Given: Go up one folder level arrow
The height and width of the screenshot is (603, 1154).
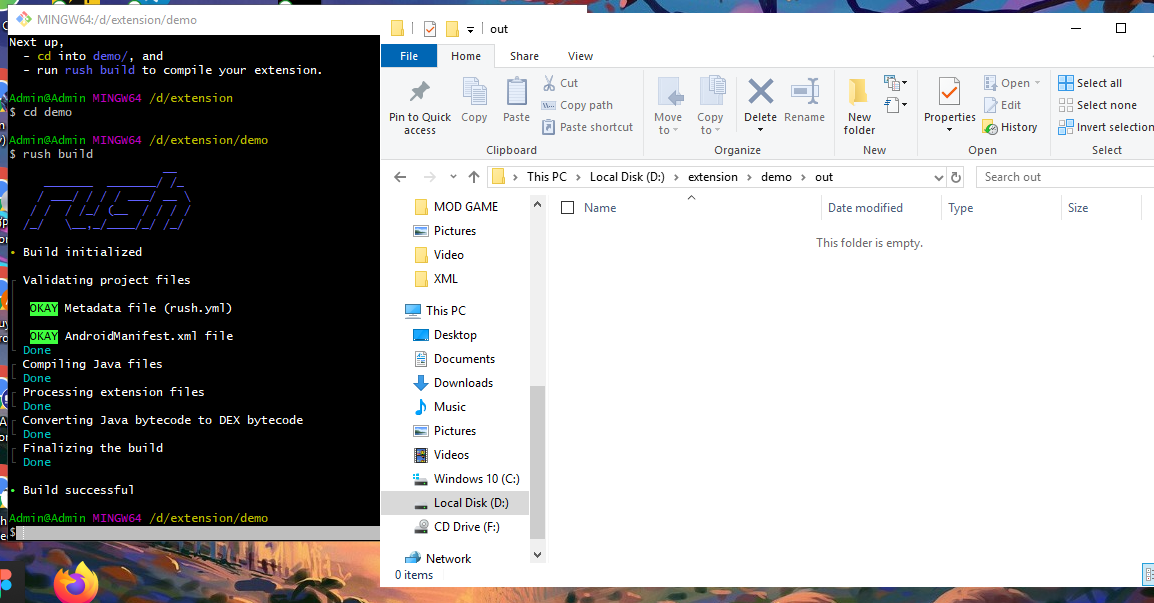Looking at the screenshot, I should pyautogui.click(x=474, y=177).
